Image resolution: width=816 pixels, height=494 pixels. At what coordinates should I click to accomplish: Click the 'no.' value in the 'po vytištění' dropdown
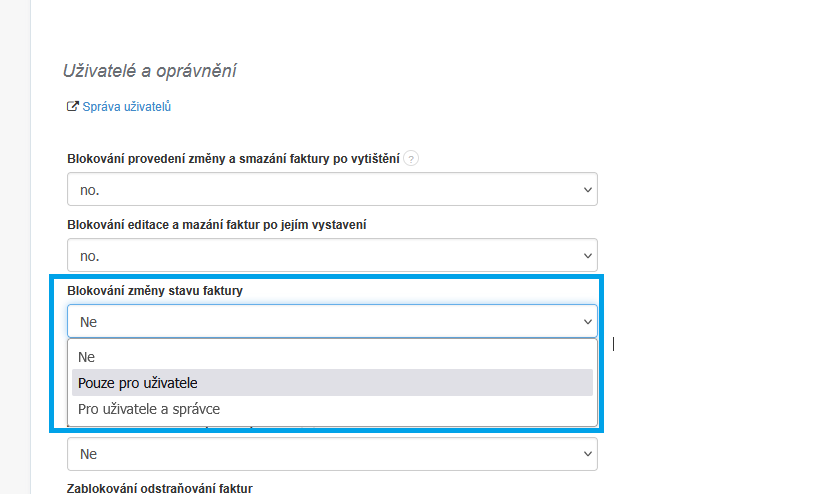click(x=90, y=189)
